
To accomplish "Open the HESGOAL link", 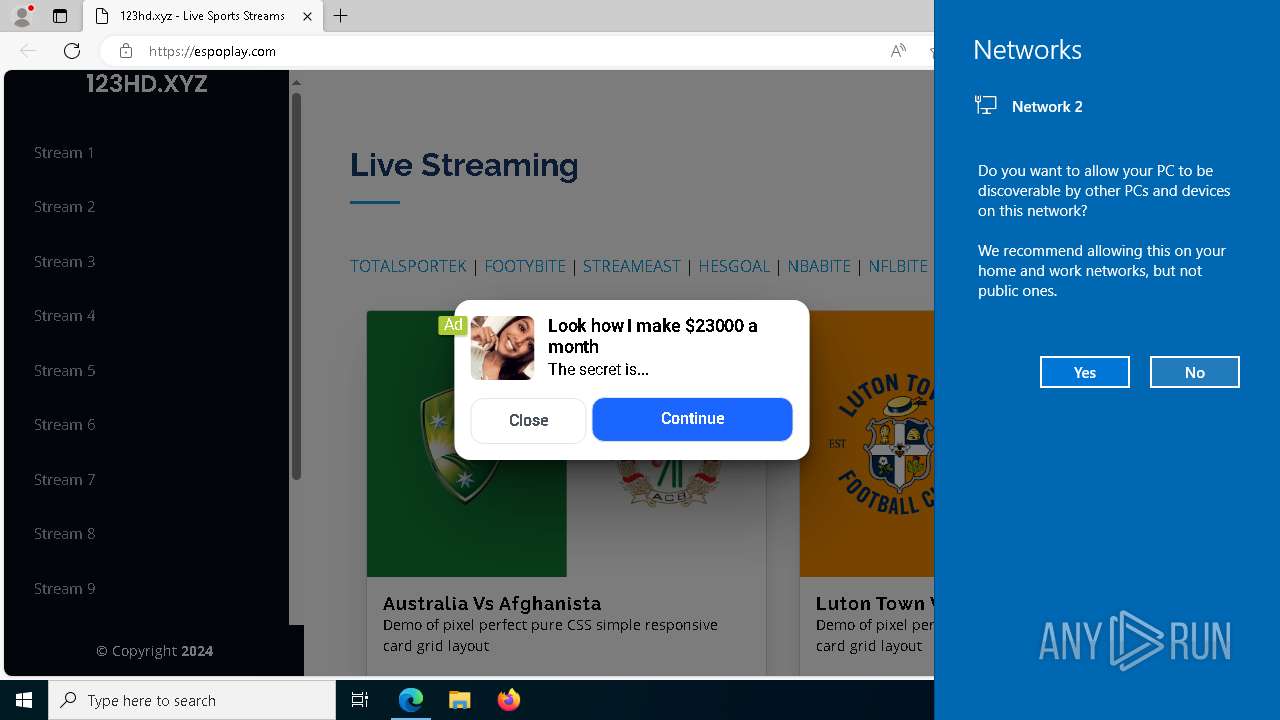I will [734, 266].
